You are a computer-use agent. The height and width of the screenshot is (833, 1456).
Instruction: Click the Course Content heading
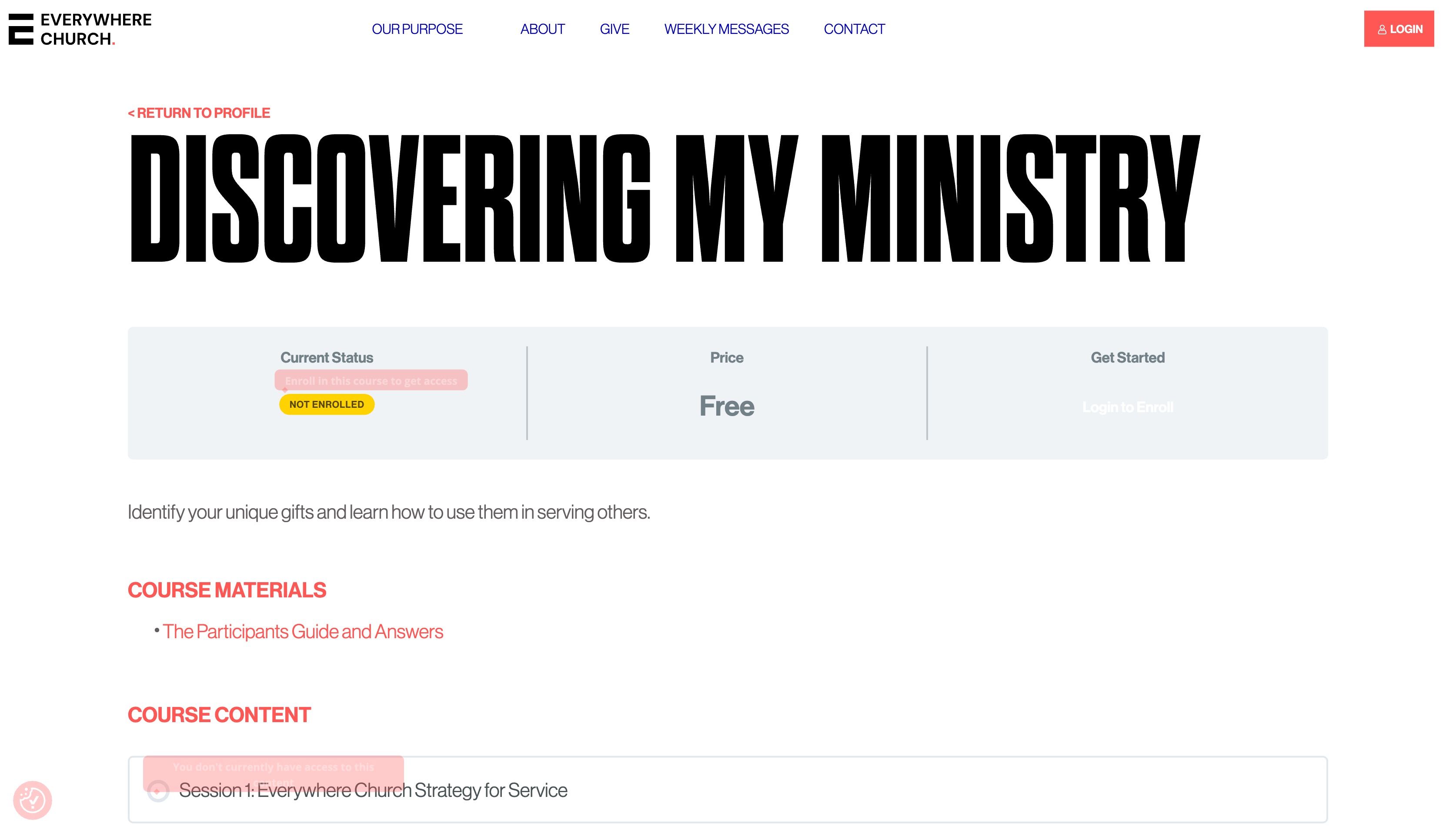[219, 715]
